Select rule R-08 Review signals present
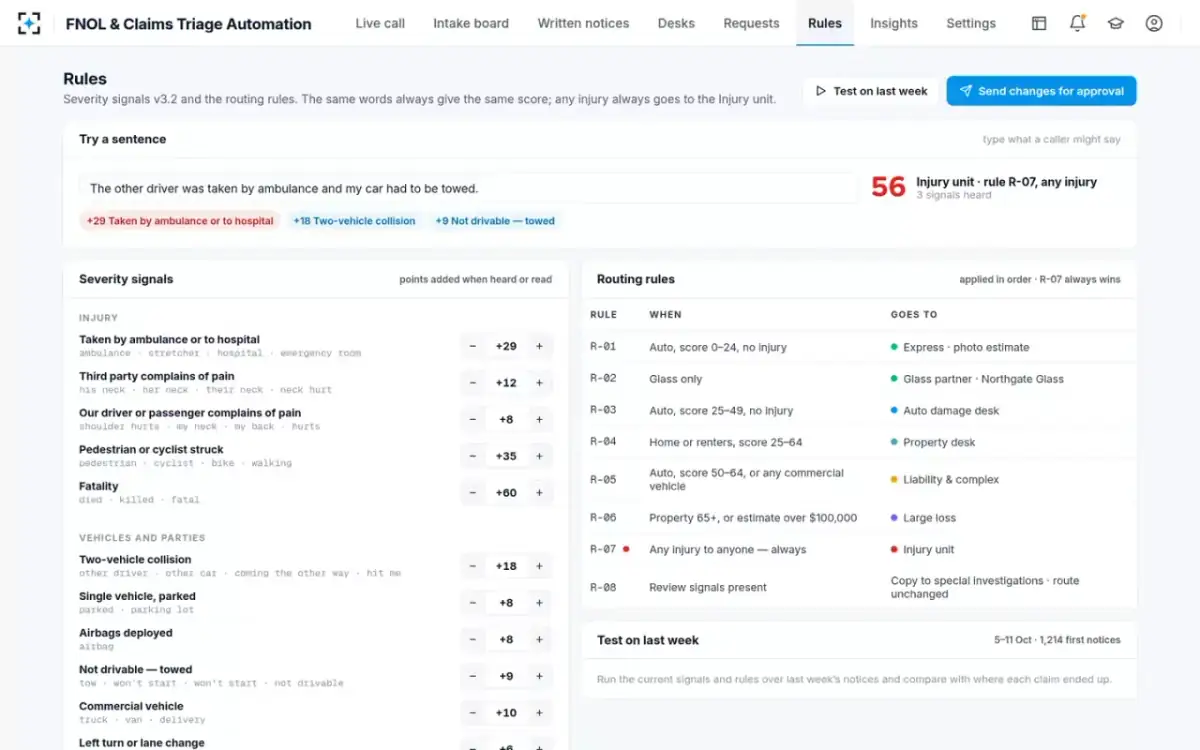 (x=859, y=587)
